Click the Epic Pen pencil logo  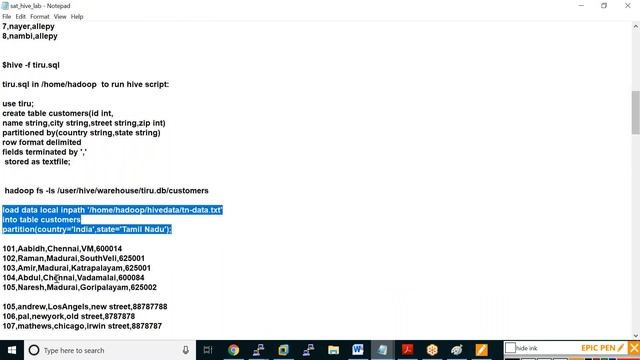coord(621,348)
